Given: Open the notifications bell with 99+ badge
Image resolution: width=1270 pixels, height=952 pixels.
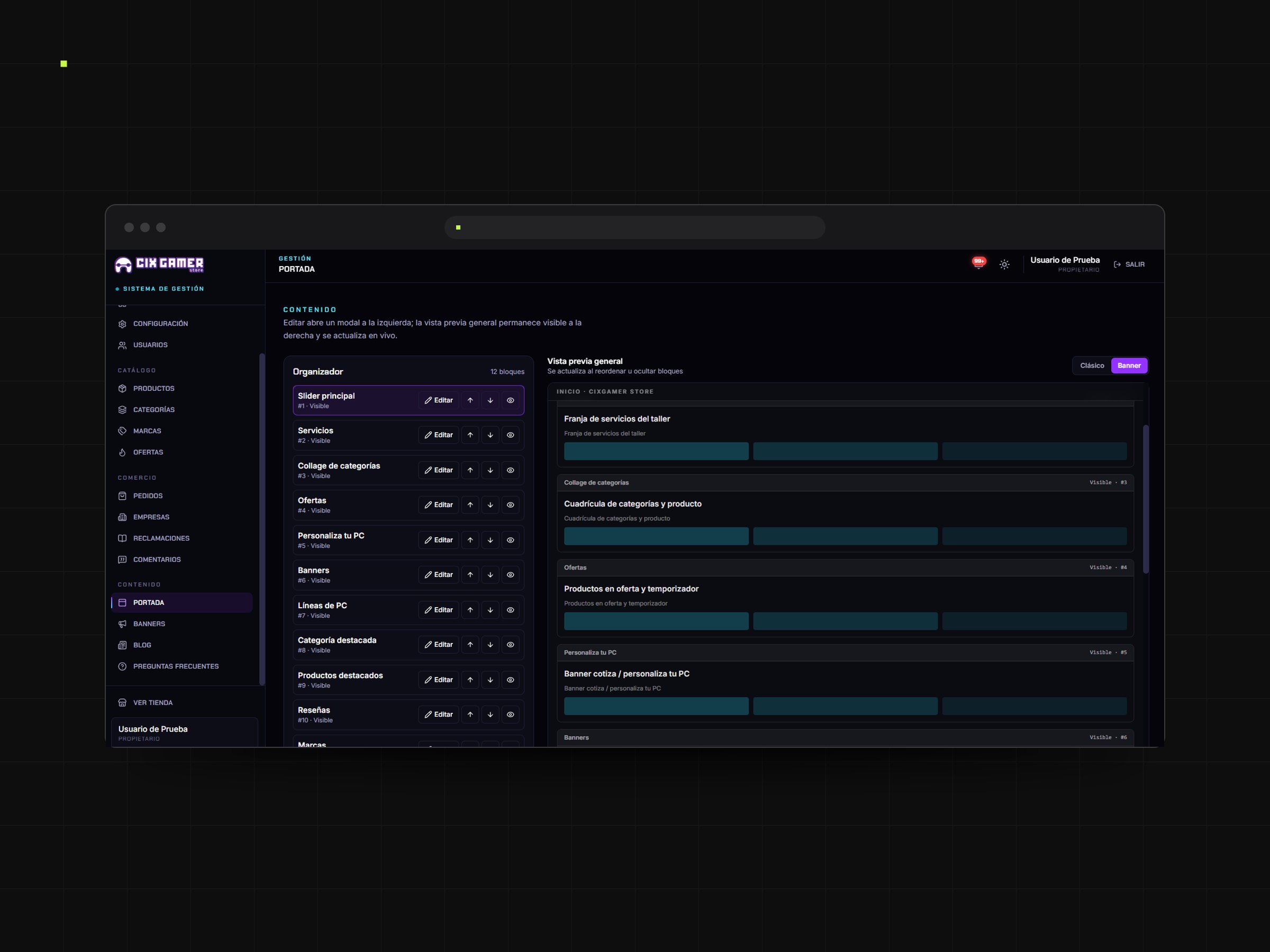Looking at the screenshot, I should tap(978, 264).
